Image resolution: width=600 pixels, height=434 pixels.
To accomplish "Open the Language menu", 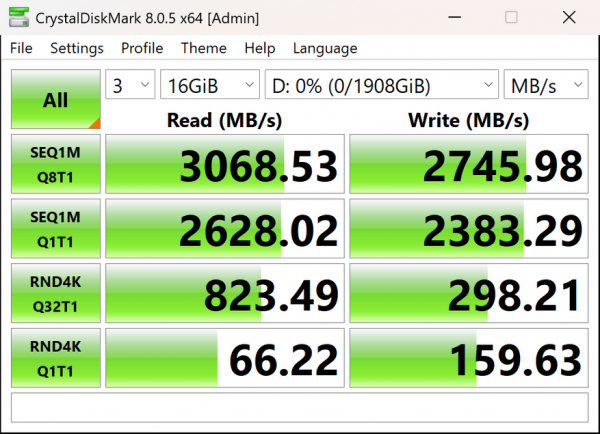I will tap(325, 48).
